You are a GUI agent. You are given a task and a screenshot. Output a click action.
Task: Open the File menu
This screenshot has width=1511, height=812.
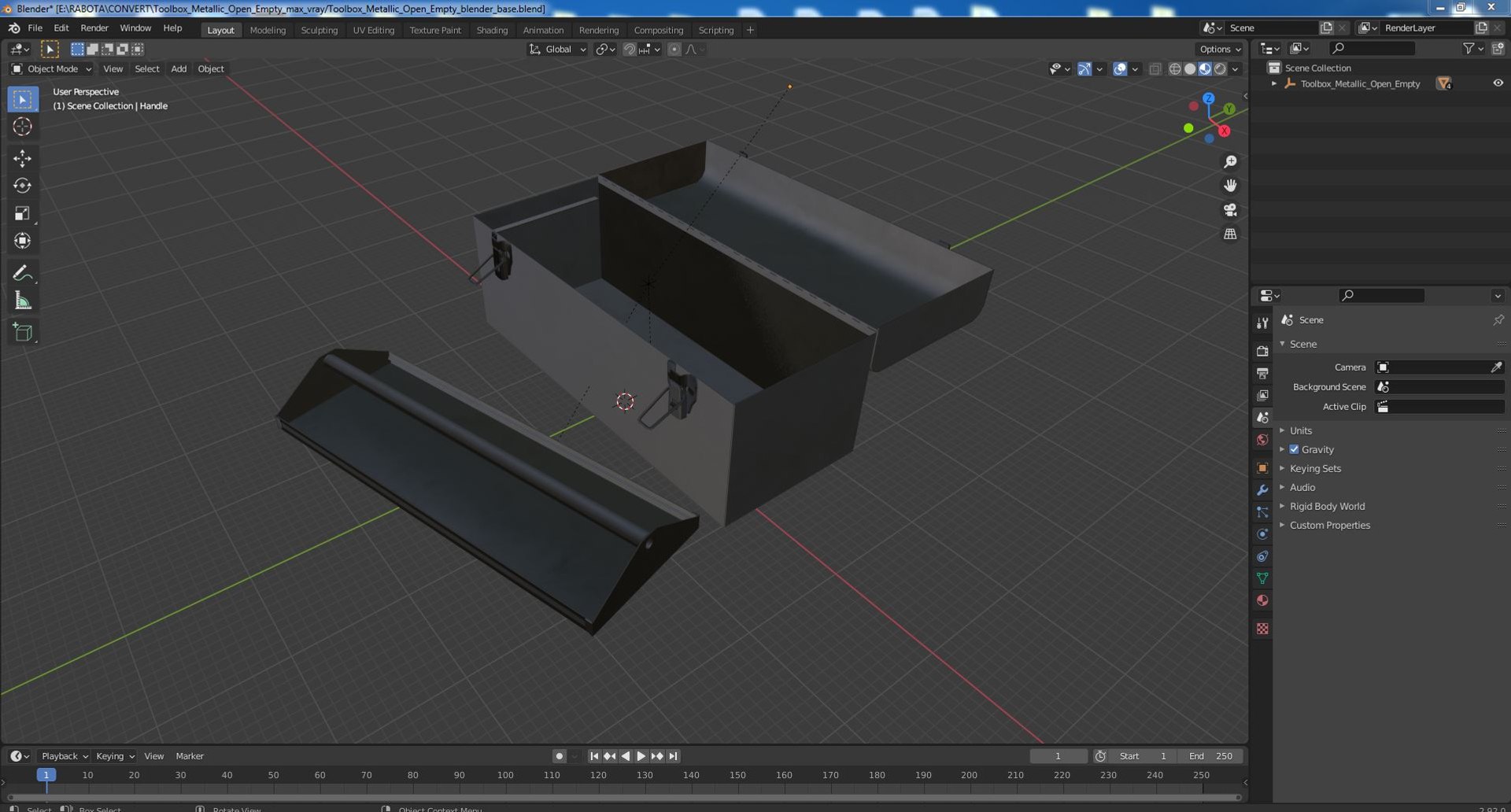[35, 28]
